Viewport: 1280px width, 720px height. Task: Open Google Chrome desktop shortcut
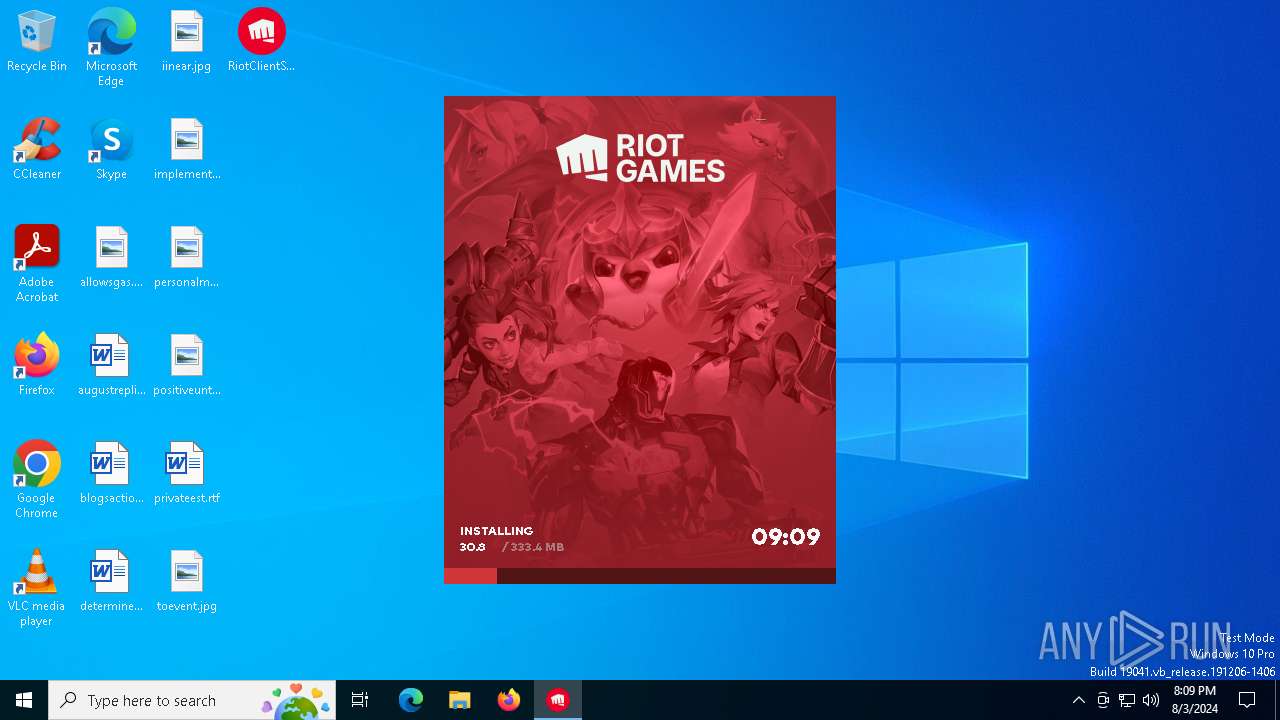click(37, 481)
